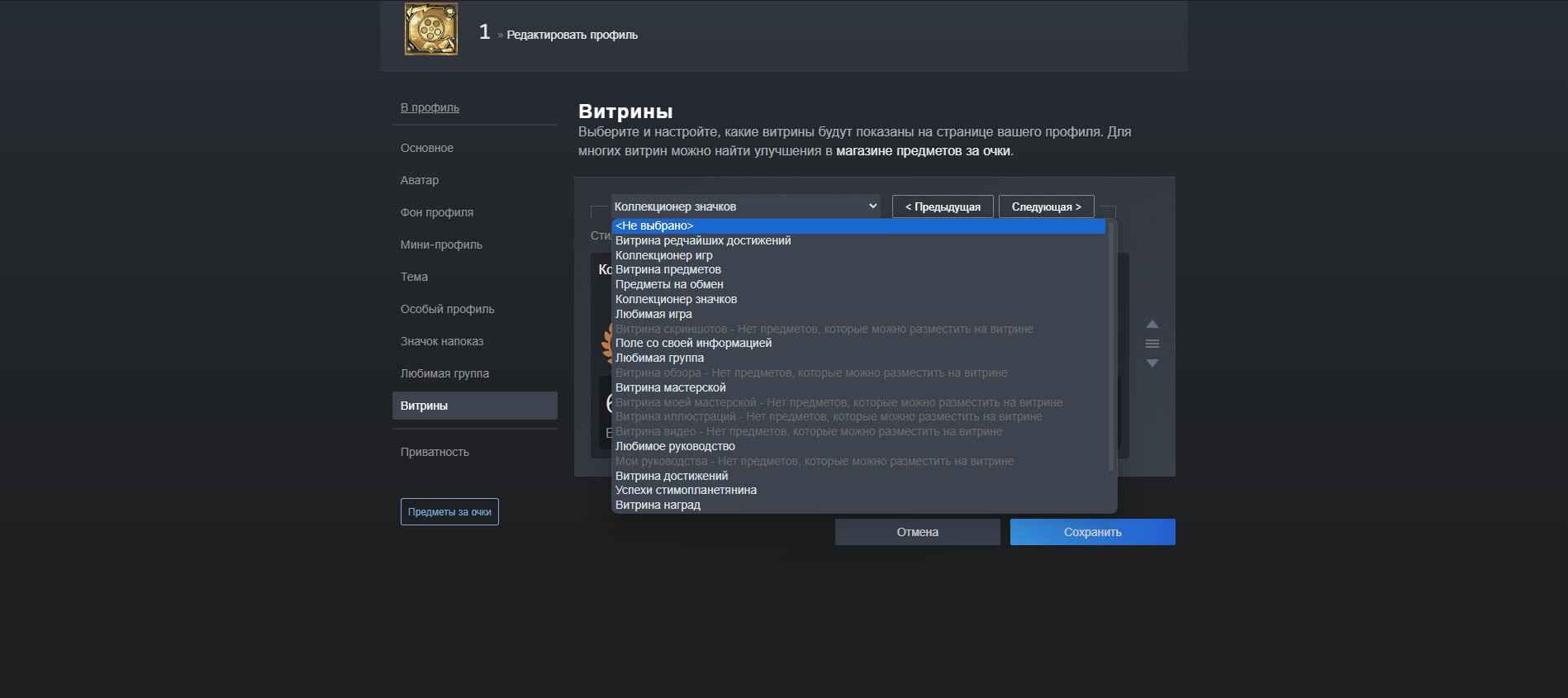
Task: Pick «Витрина наград» option
Action: click(x=858, y=505)
